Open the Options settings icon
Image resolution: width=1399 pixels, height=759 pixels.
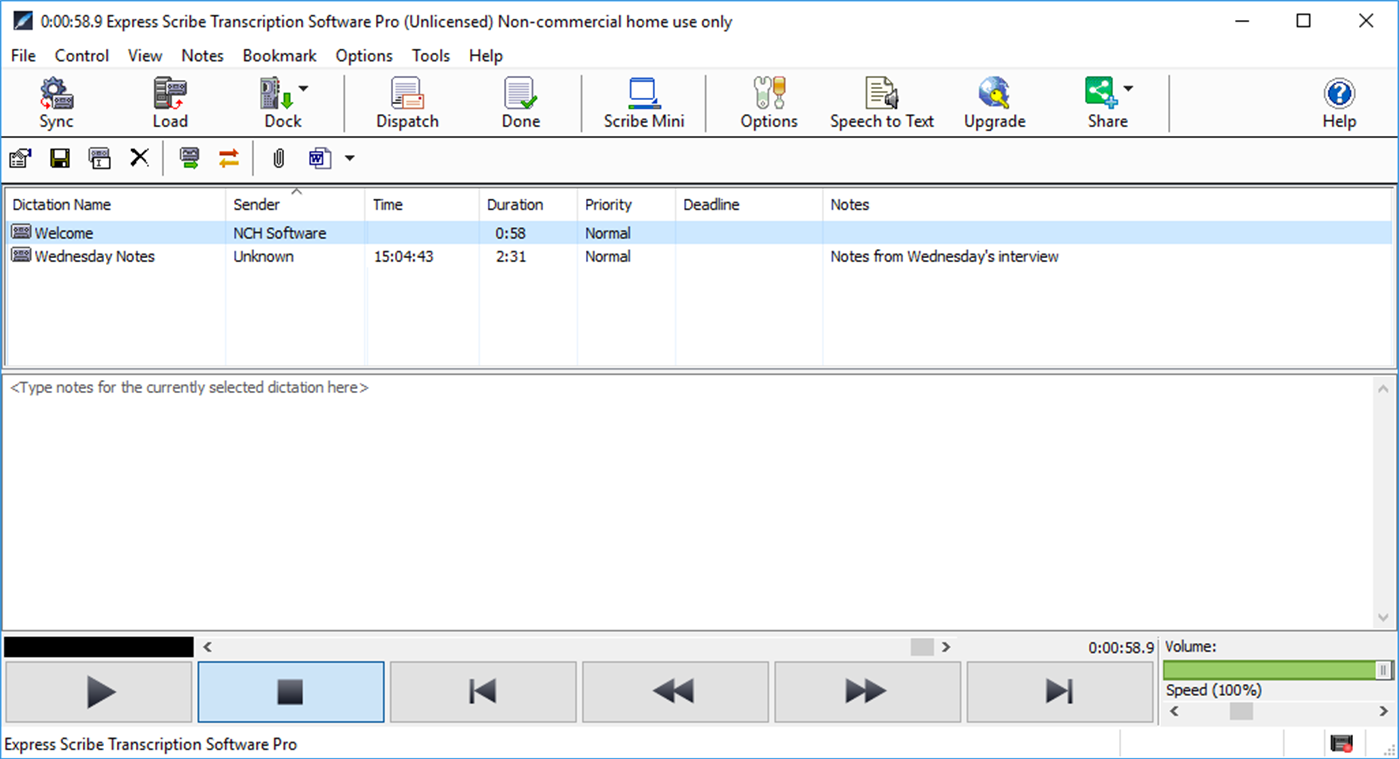click(768, 101)
